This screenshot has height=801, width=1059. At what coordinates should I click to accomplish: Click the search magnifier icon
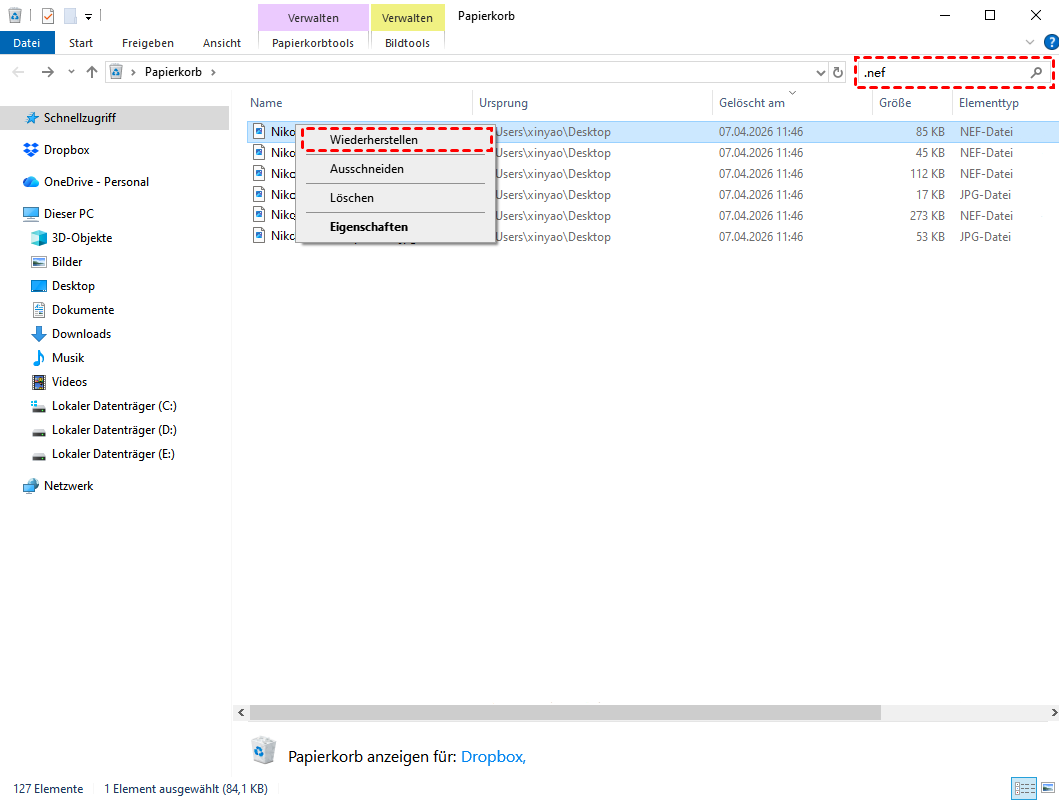point(1037,73)
